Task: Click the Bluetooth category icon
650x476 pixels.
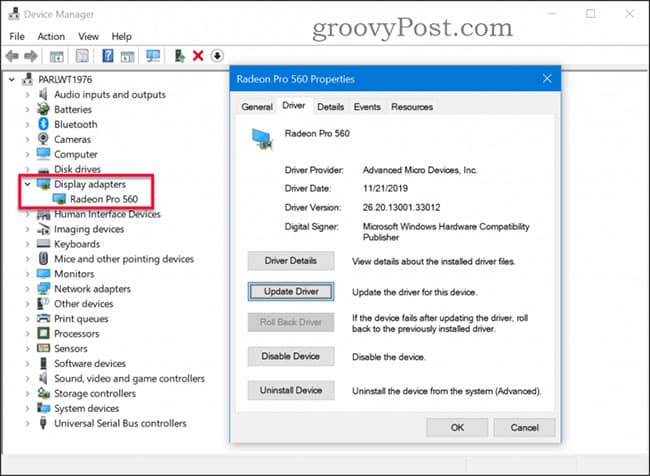Action: (x=43, y=124)
